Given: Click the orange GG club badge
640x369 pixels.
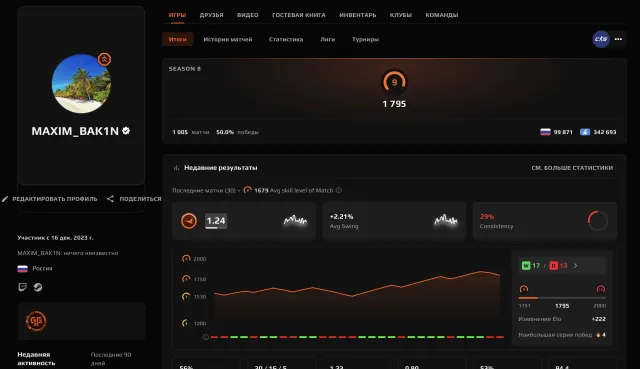Looking at the screenshot, I should coord(36,321).
